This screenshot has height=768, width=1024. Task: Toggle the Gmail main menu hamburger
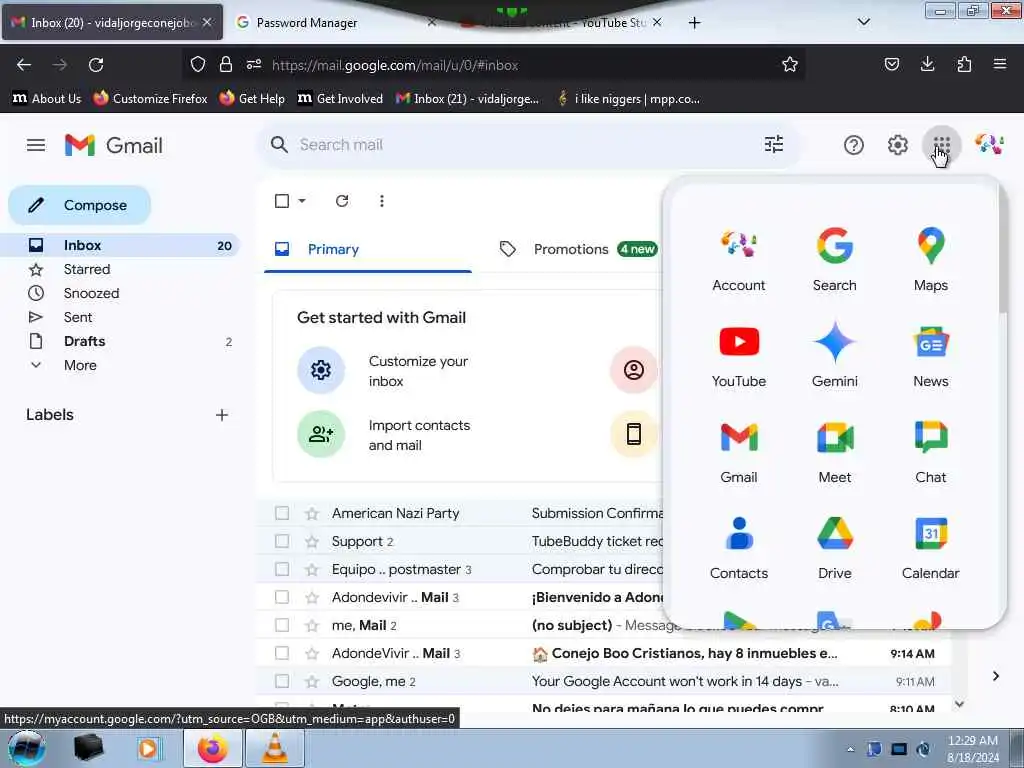click(x=36, y=145)
